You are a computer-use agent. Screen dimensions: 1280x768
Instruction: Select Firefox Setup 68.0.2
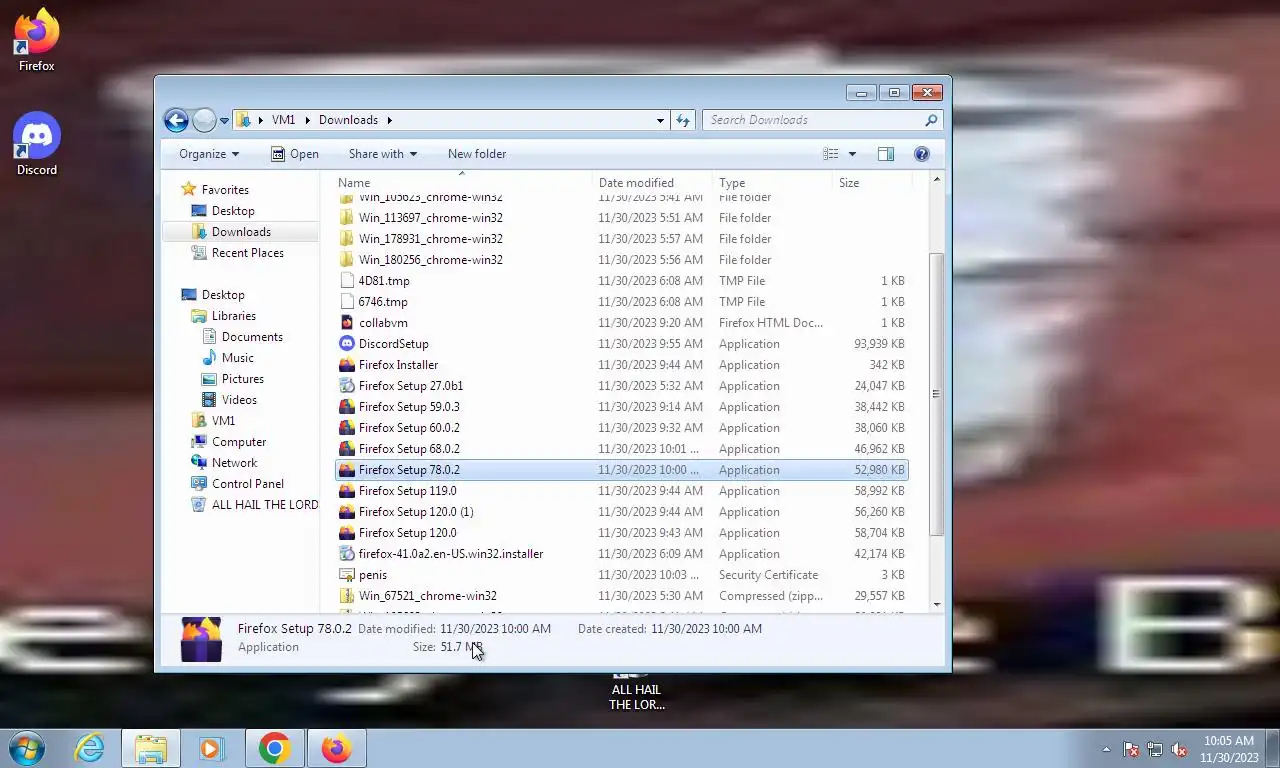[x=621, y=449]
